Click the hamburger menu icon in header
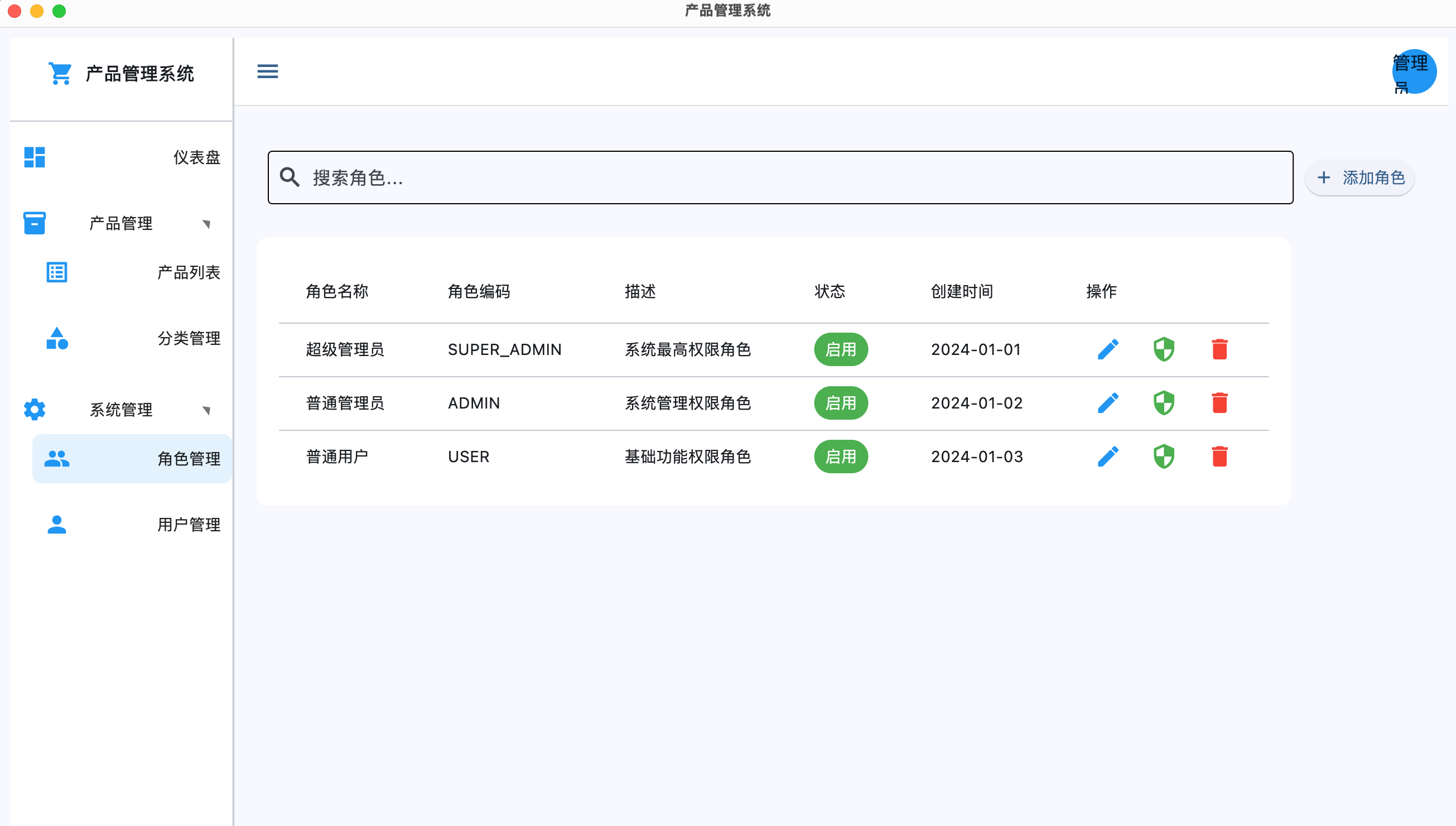This screenshot has height=826, width=1456. 268,71
